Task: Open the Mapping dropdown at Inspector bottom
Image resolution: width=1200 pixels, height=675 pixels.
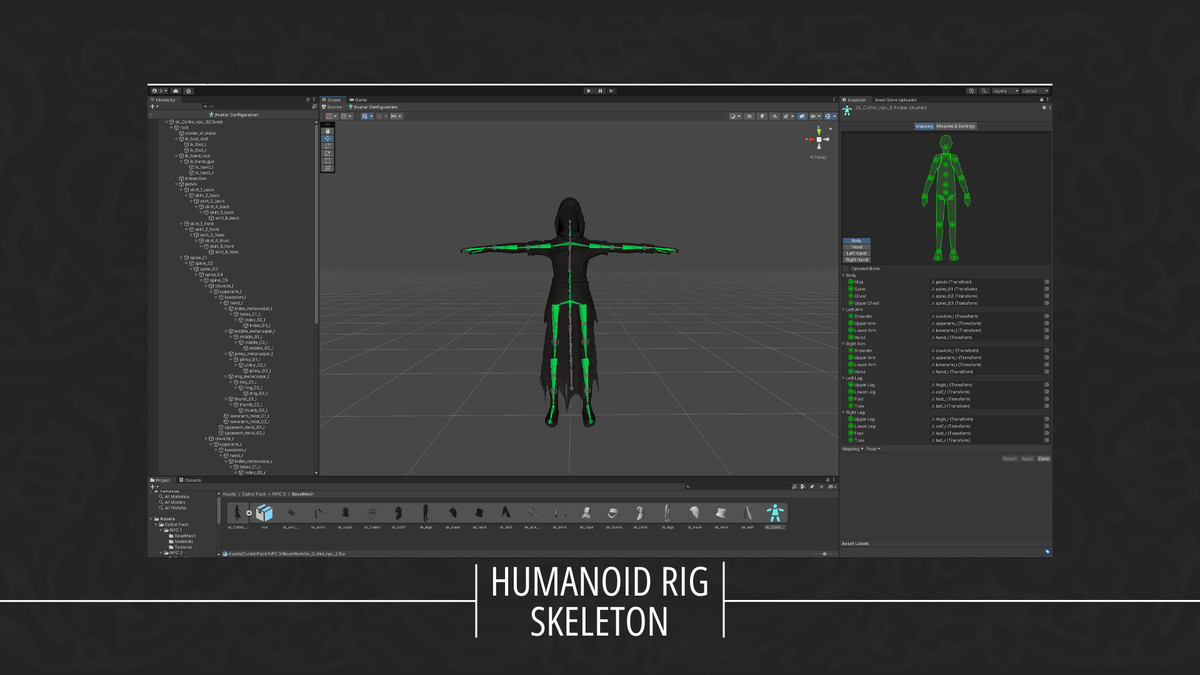Action: [852, 449]
